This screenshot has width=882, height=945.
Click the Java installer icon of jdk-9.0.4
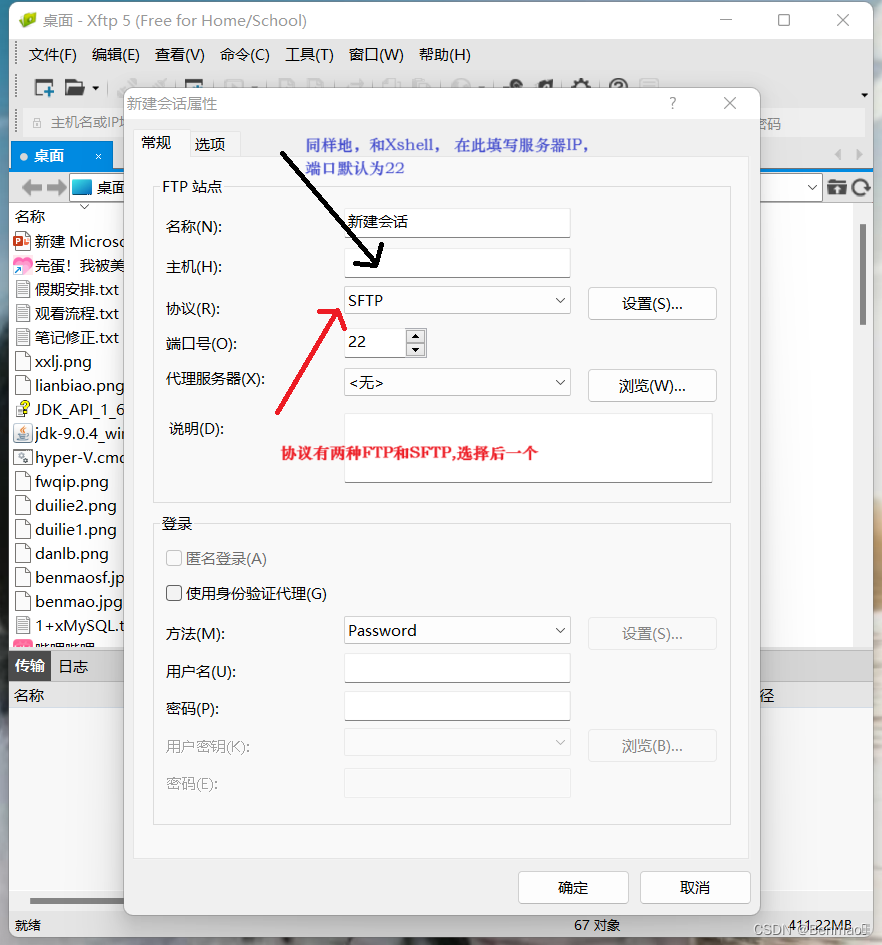click(x=22, y=433)
